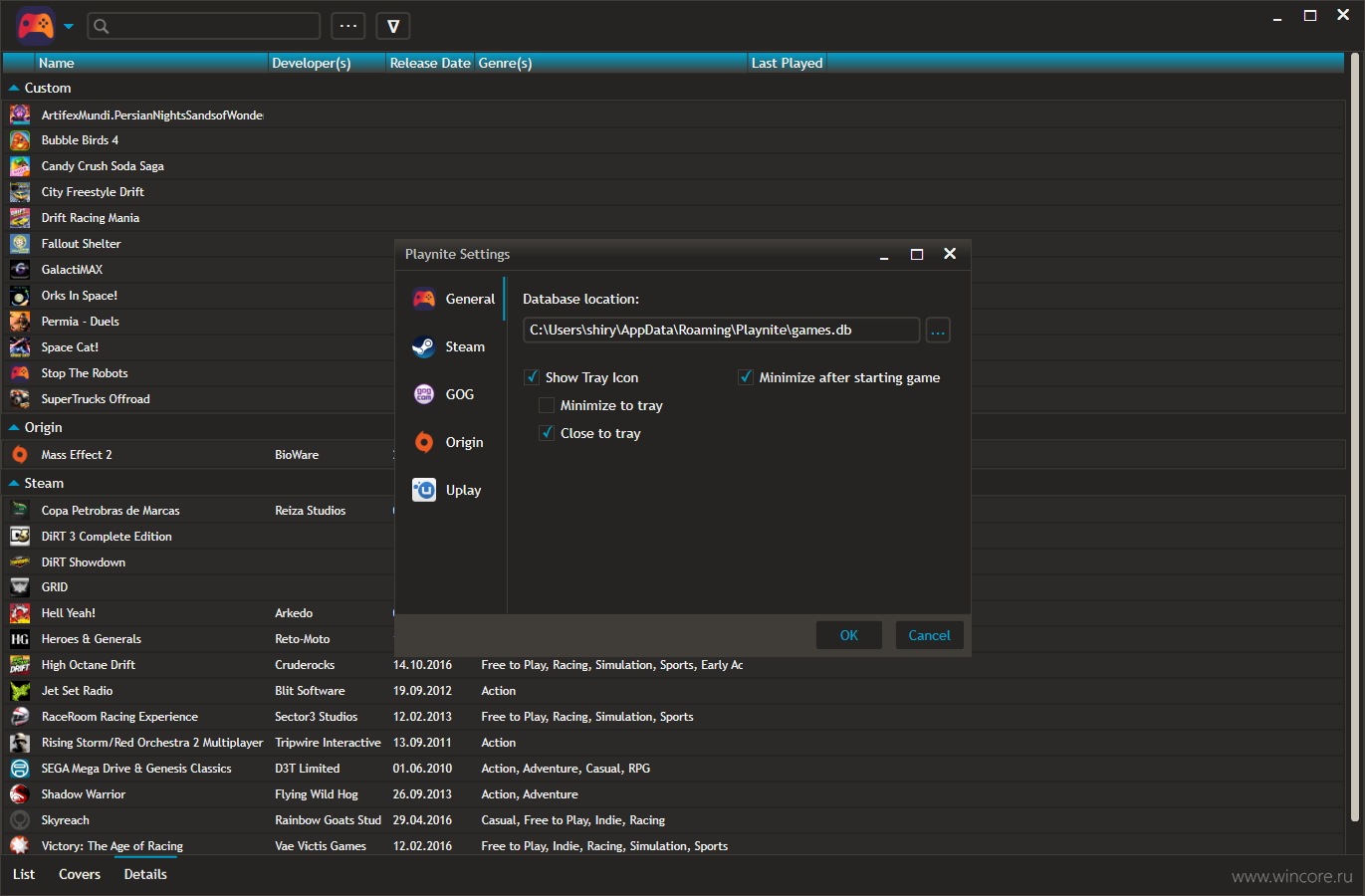This screenshot has height=896, width=1365.
Task: Click the game search field
Action: [204, 26]
